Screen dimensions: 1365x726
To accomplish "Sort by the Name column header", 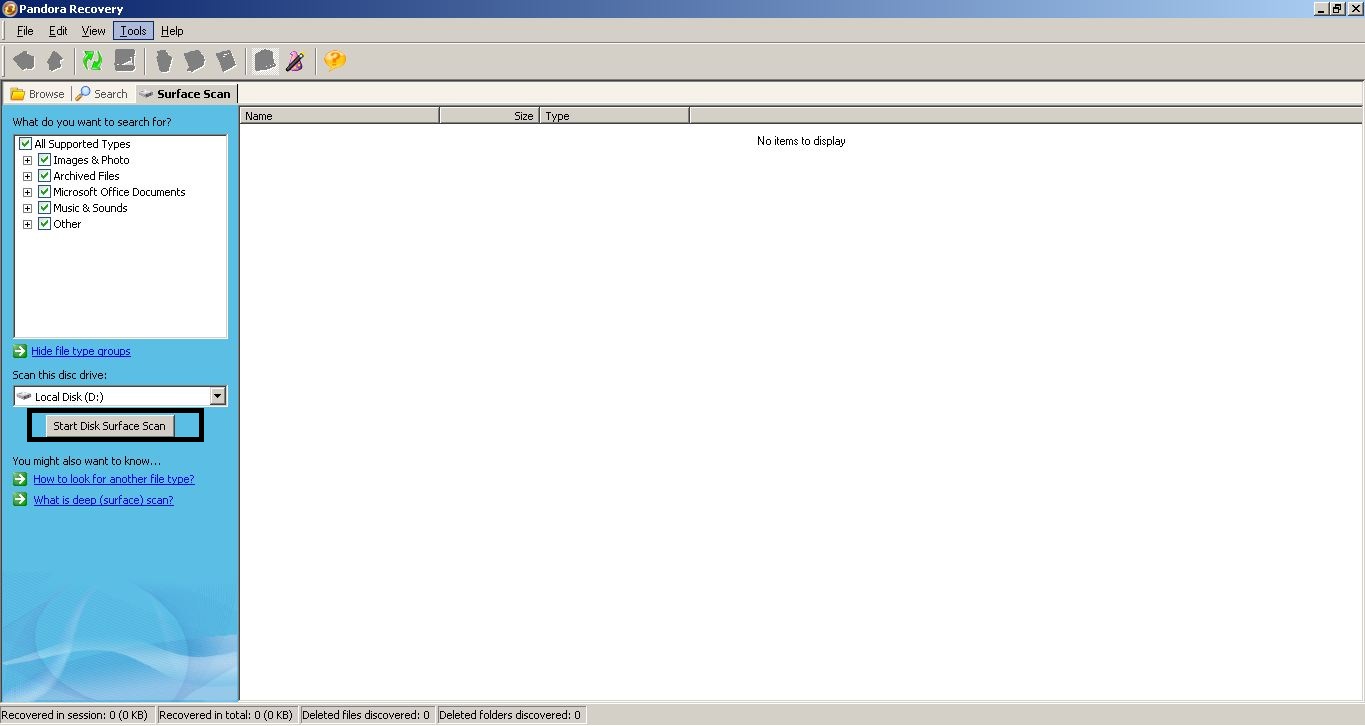I will point(340,116).
